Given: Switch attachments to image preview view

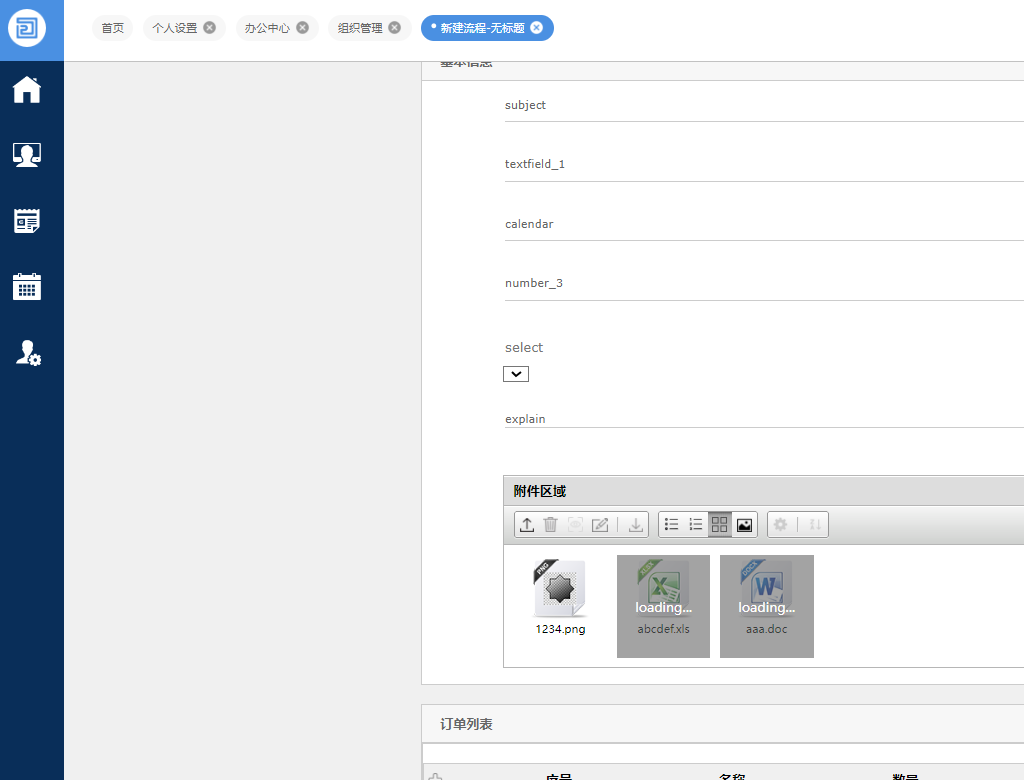Looking at the screenshot, I should click(744, 525).
